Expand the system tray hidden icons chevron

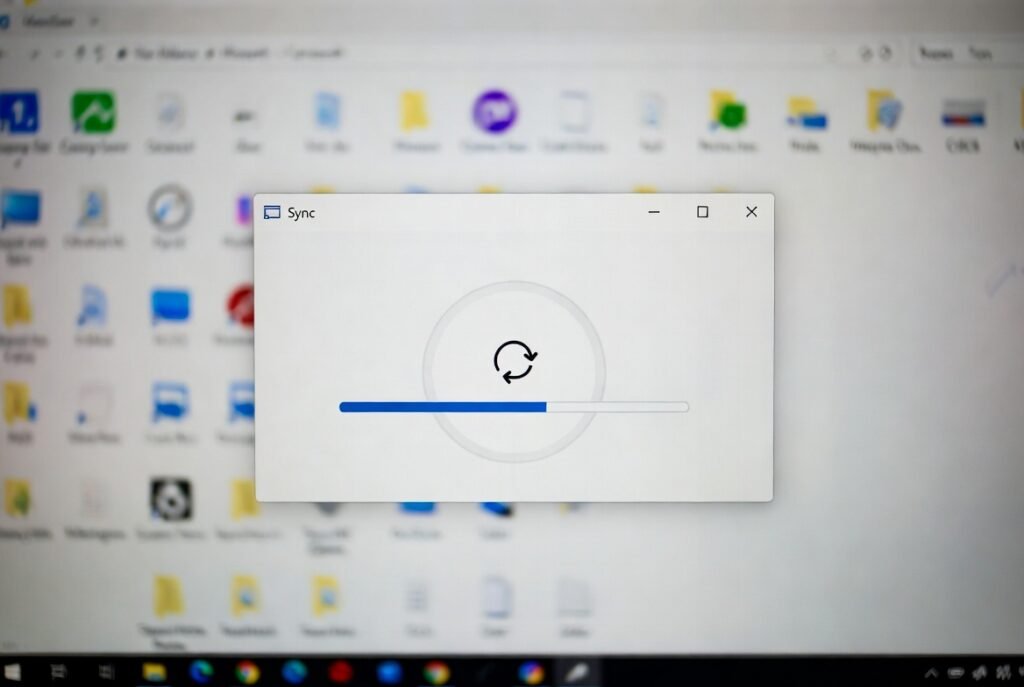point(930,672)
